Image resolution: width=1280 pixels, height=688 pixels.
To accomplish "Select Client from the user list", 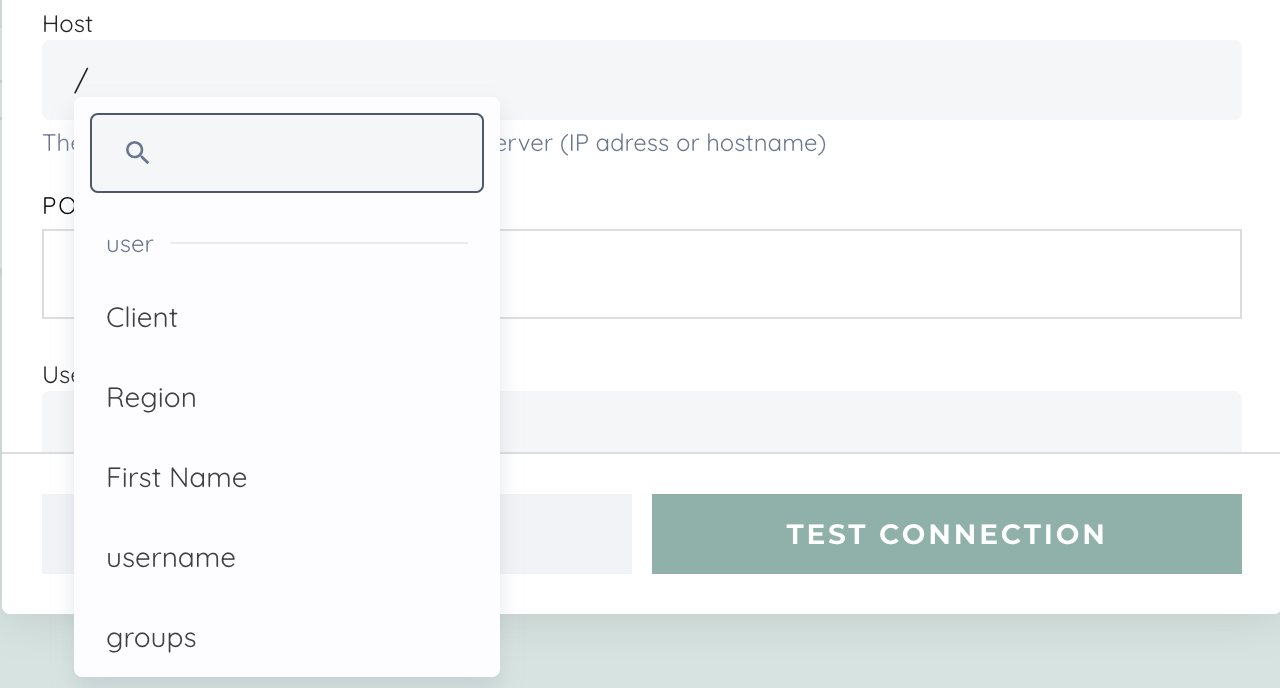I will [x=142, y=318].
